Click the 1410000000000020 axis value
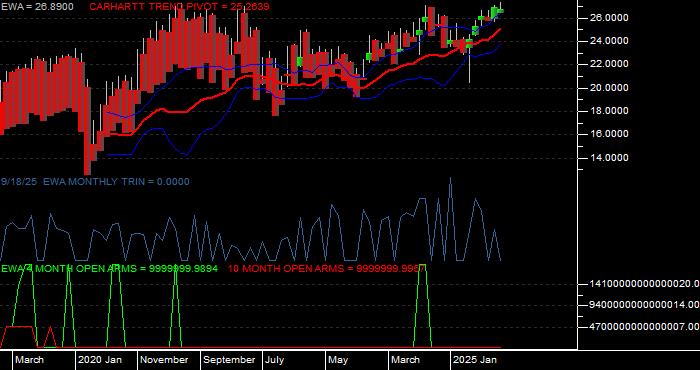Viewport: 700px width, 370px height. [645, 283]
